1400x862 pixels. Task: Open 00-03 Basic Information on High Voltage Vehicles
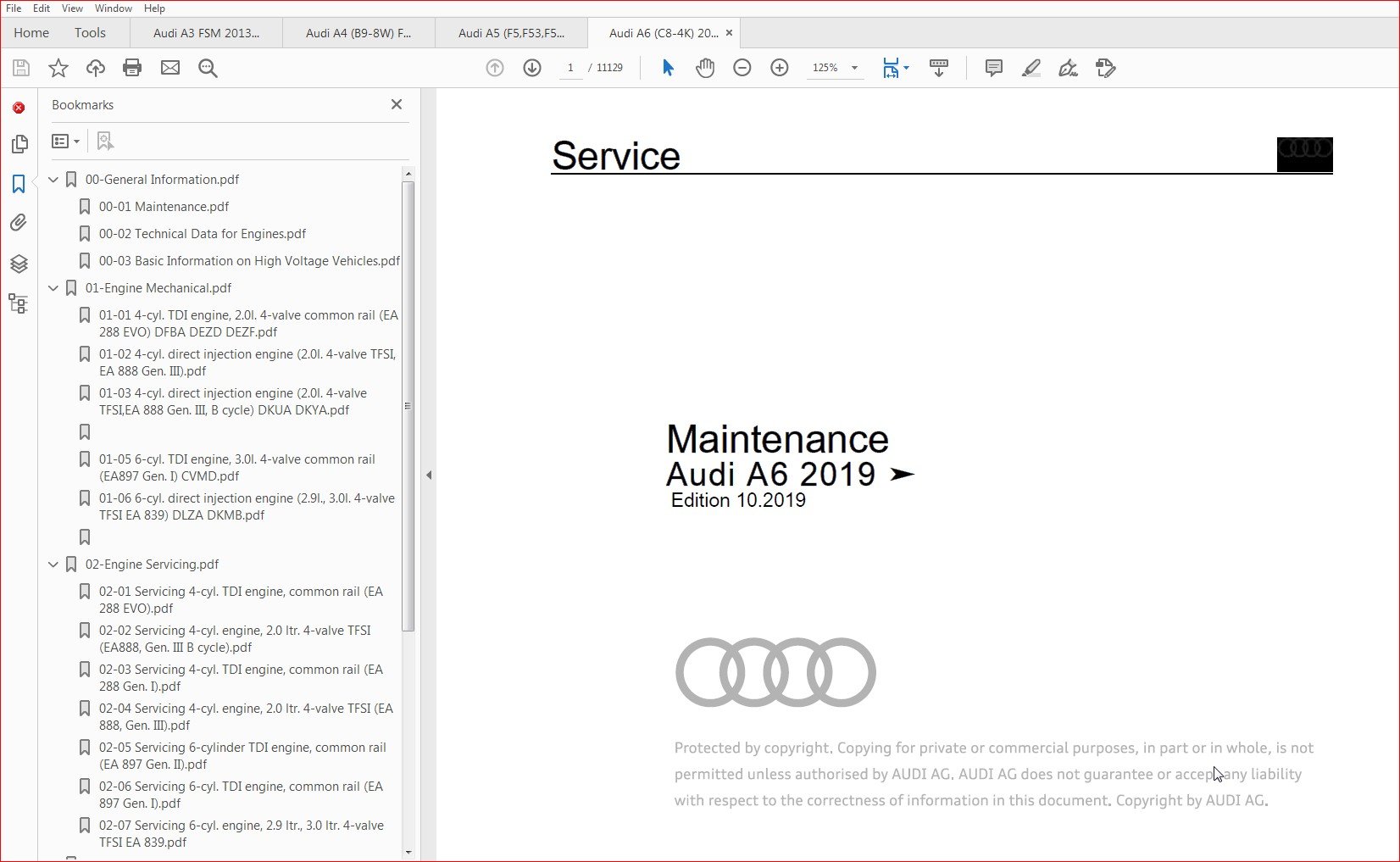tap(249, 261)
